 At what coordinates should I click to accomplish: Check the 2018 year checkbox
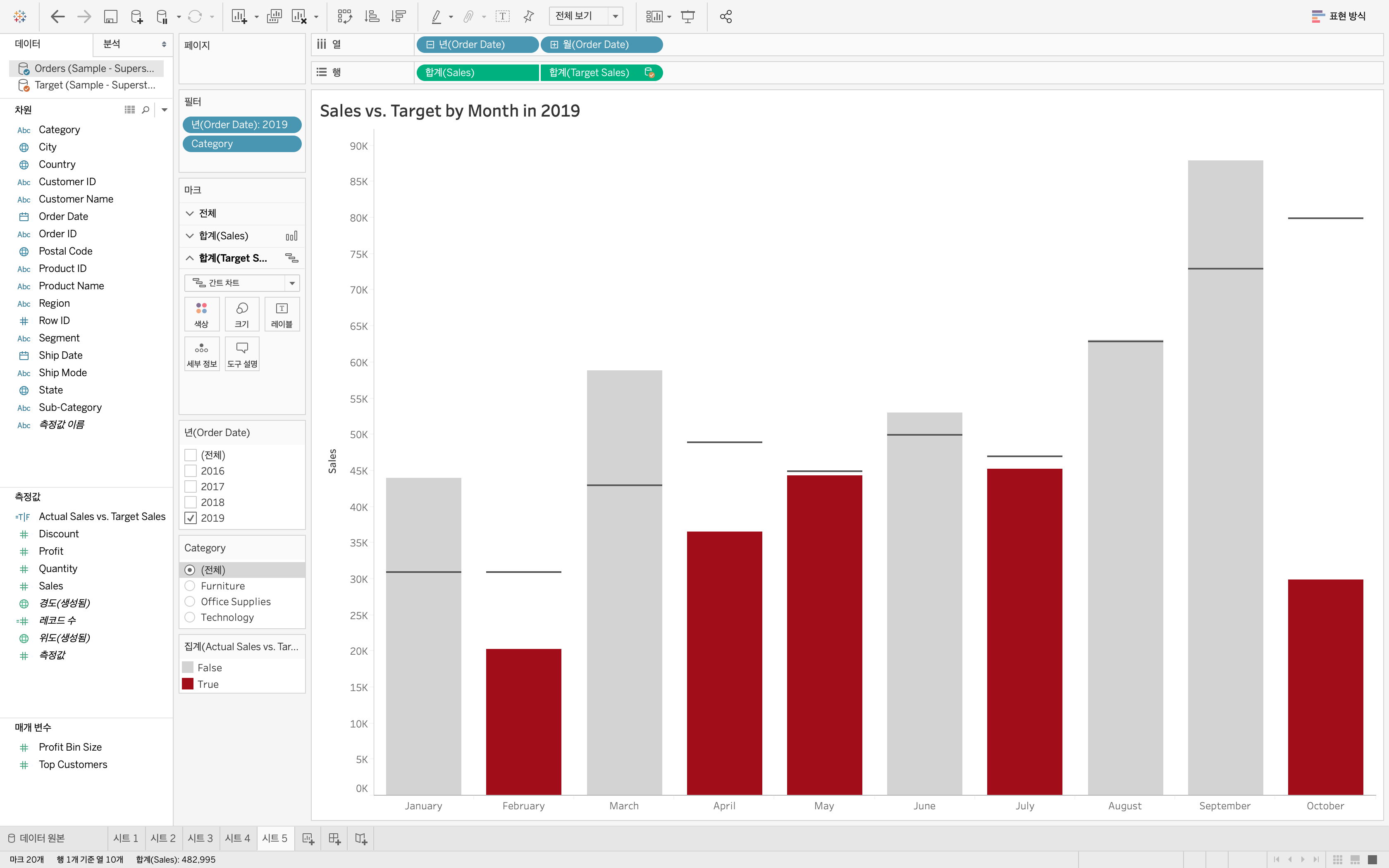191,502
